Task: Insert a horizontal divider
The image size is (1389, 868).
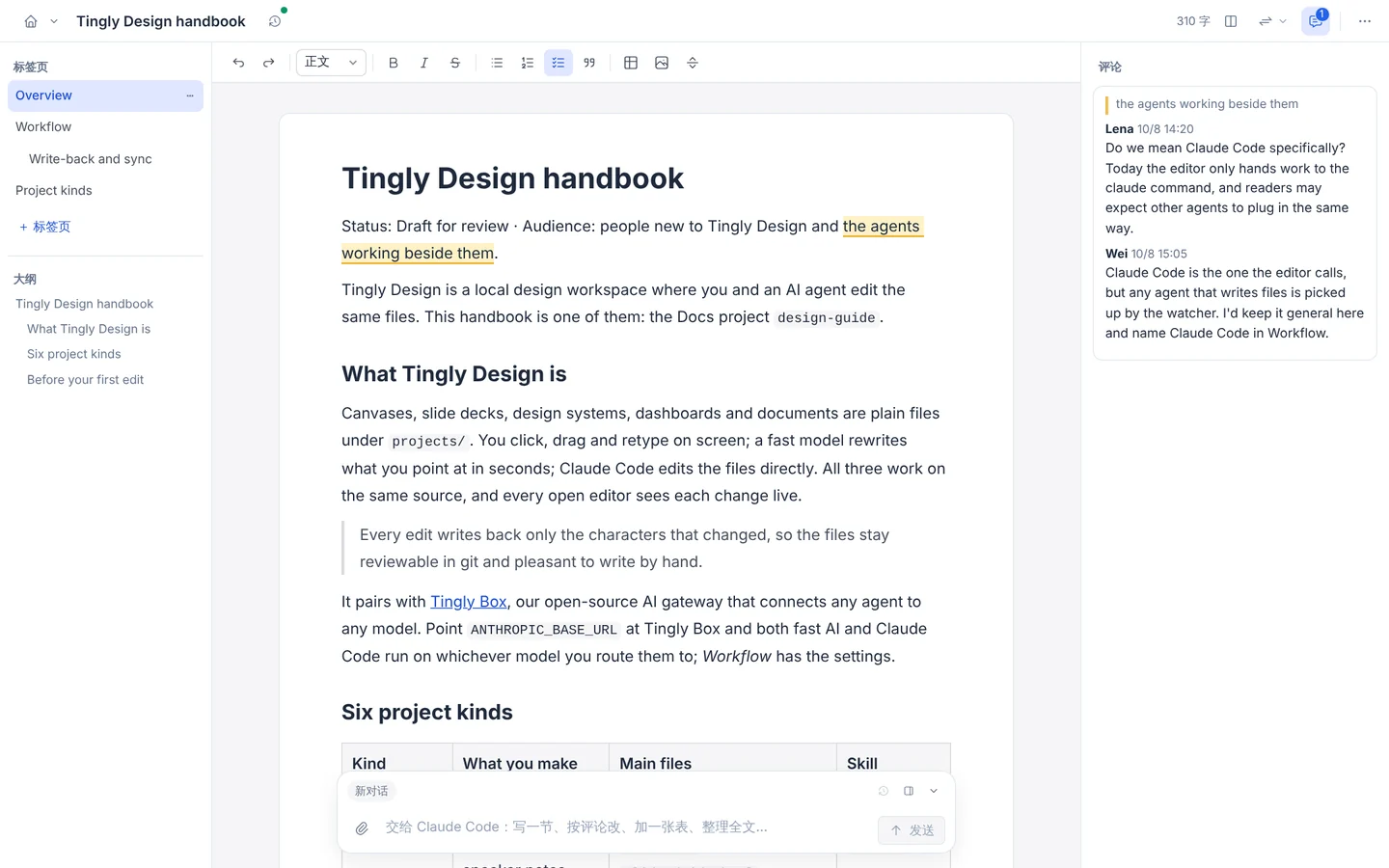Action: (x=693, y=63)
